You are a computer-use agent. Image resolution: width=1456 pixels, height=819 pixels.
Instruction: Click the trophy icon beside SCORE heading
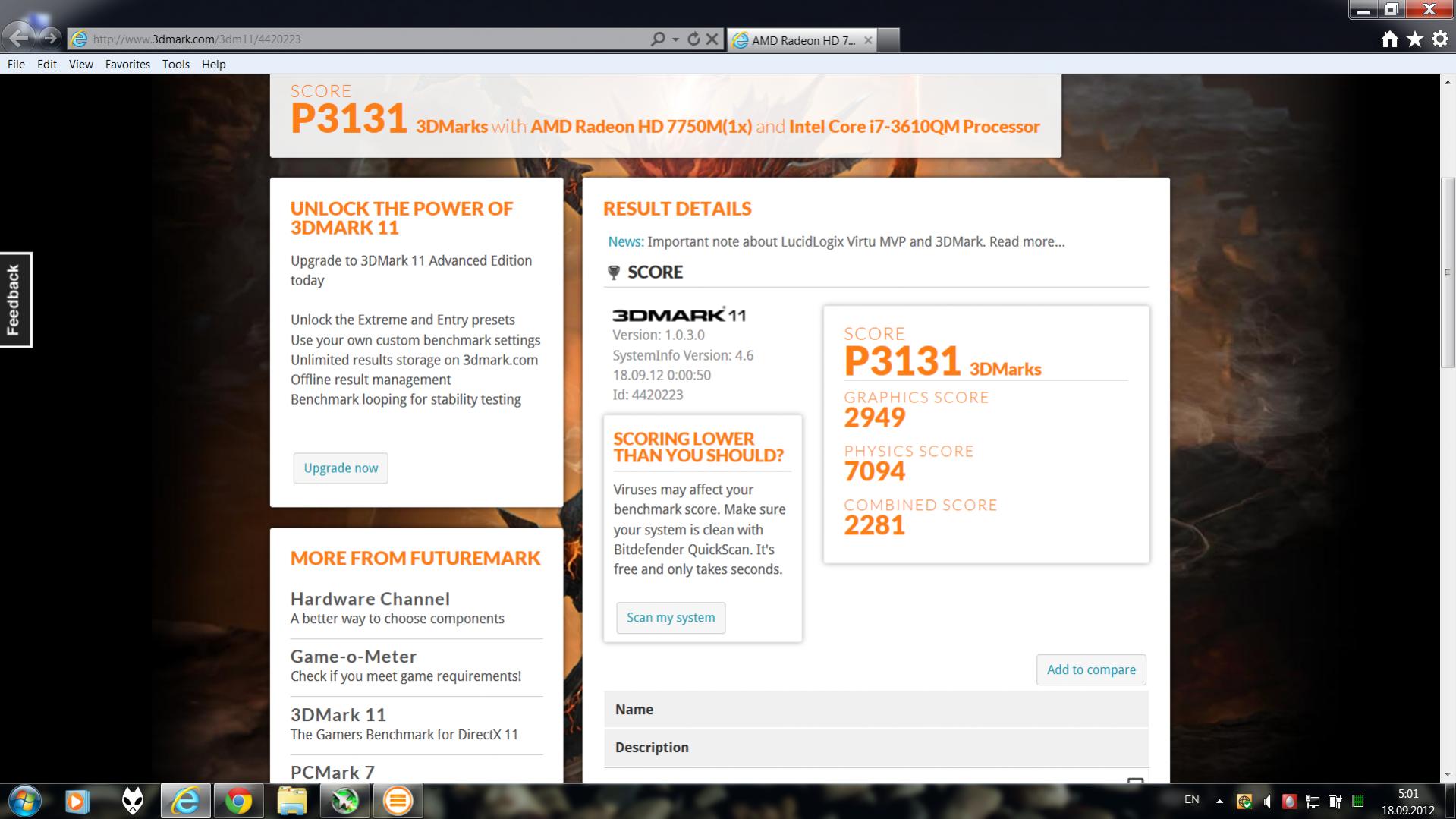pos(614,272)
